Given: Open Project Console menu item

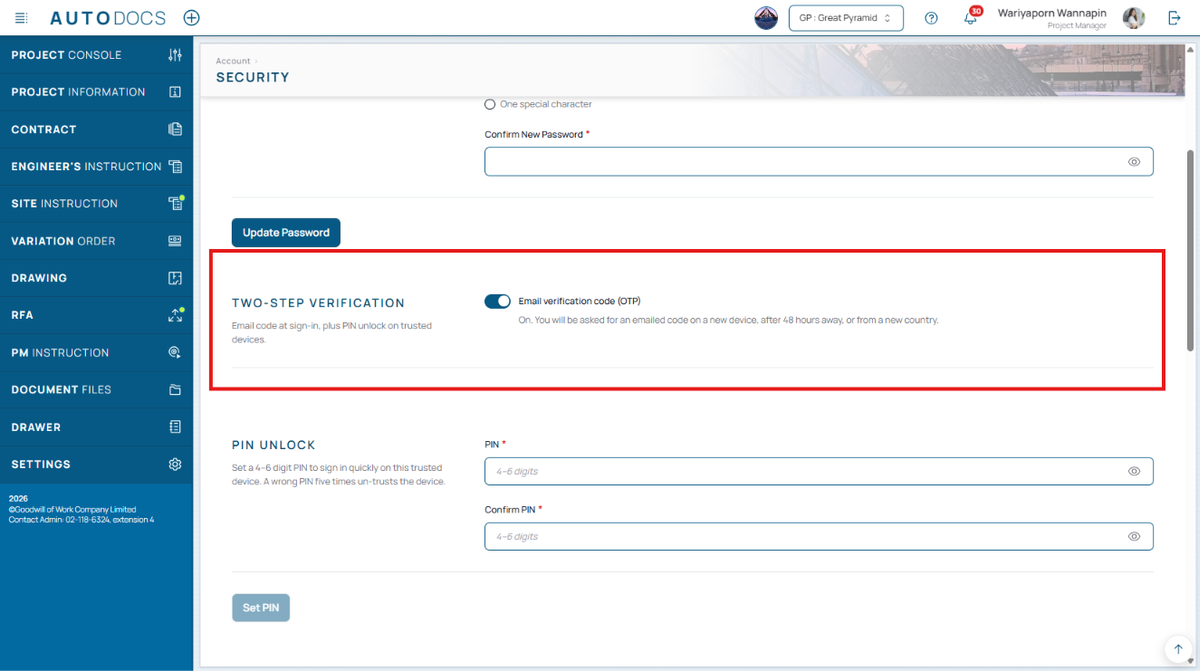Looking at the screenshot, I should (96, 55).
